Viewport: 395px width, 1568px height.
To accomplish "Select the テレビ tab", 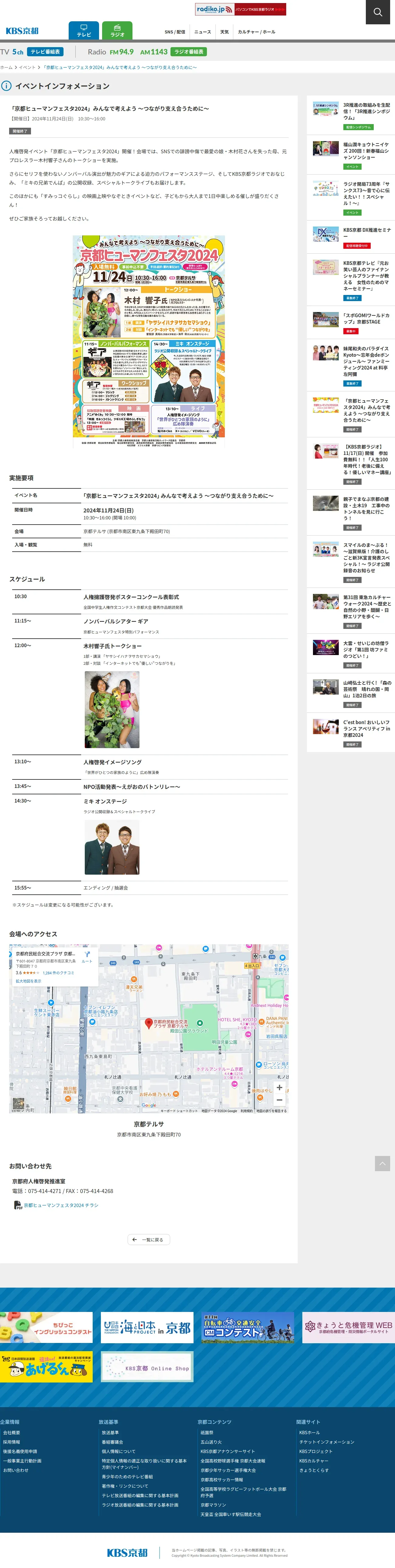I will [84, 30].
